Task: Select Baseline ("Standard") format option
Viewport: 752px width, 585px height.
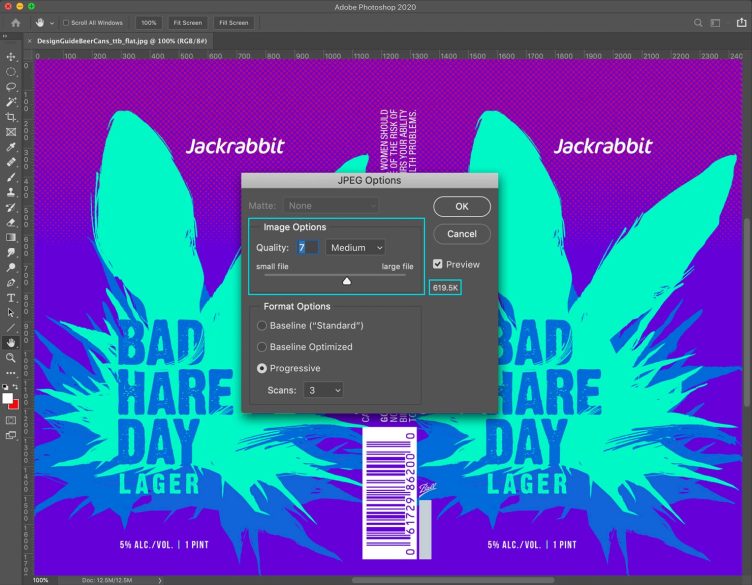Action: click(x=262, y=326)
